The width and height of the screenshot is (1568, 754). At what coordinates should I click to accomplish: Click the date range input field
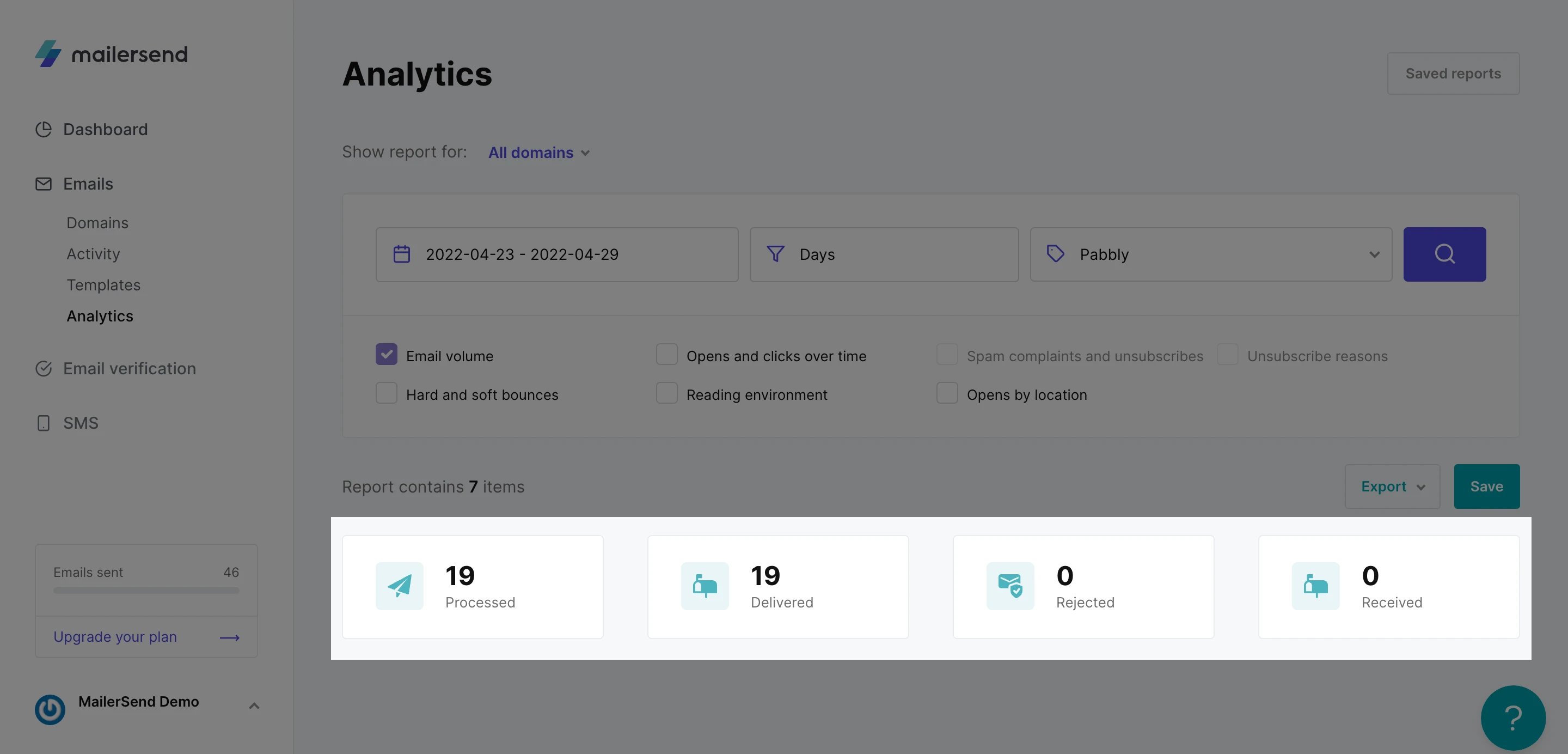[x=556, y=254]
